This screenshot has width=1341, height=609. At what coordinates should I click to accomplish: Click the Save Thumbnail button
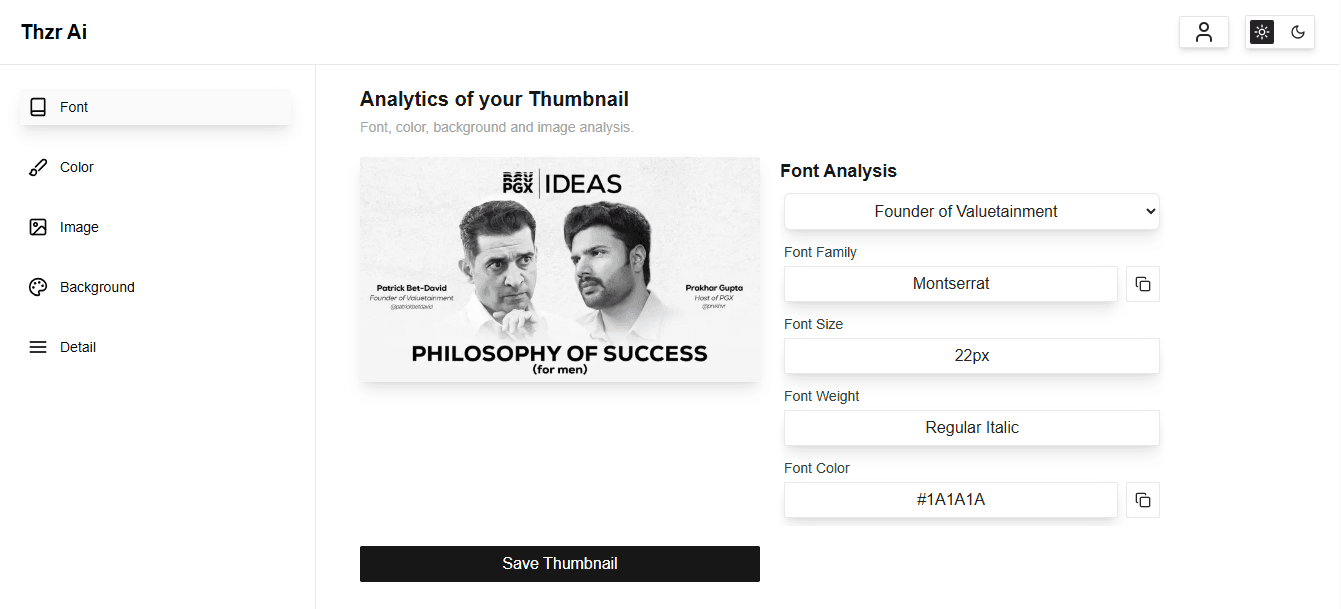pos(559,563)
